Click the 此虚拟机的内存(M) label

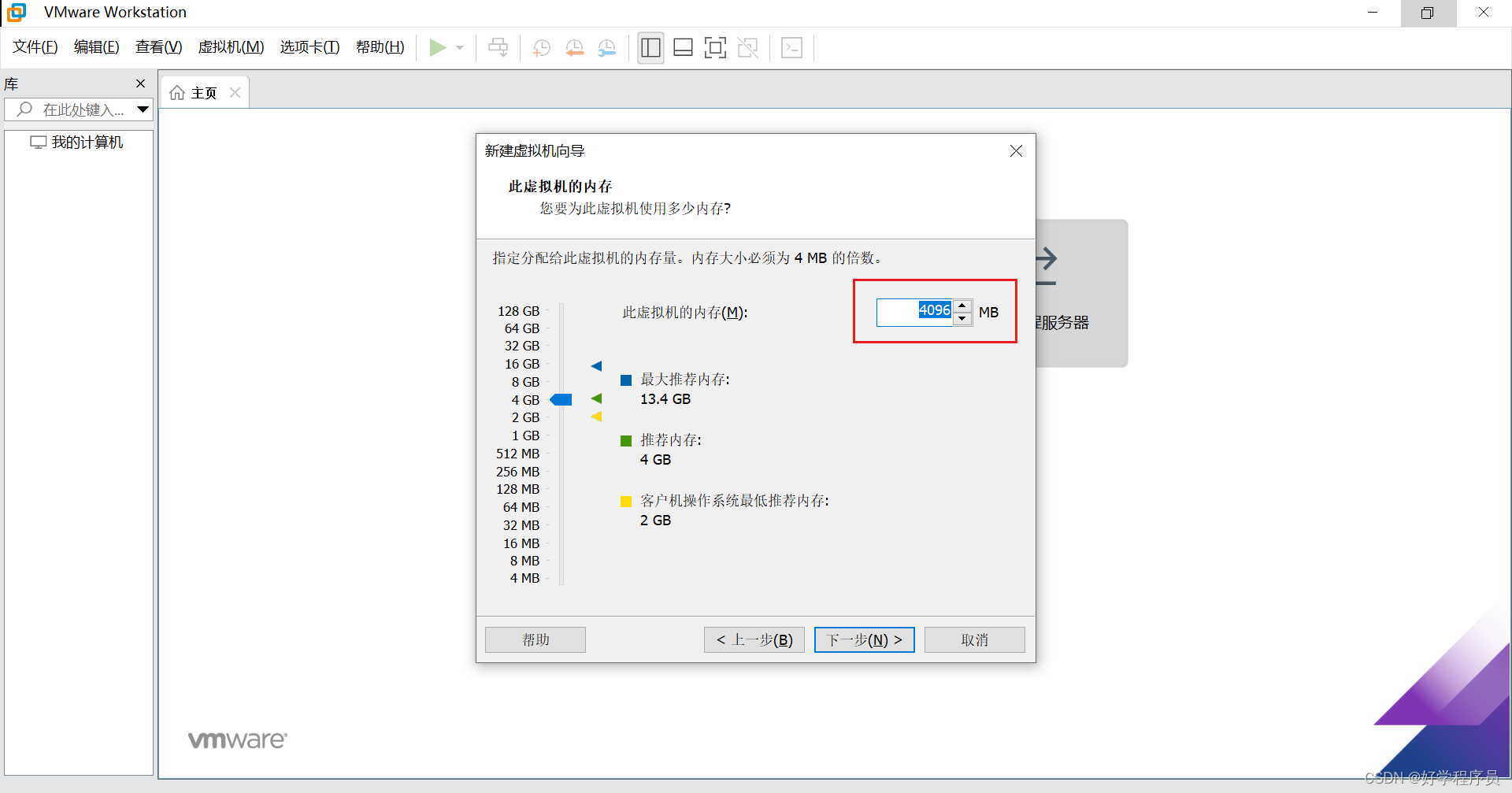point(684,313)
